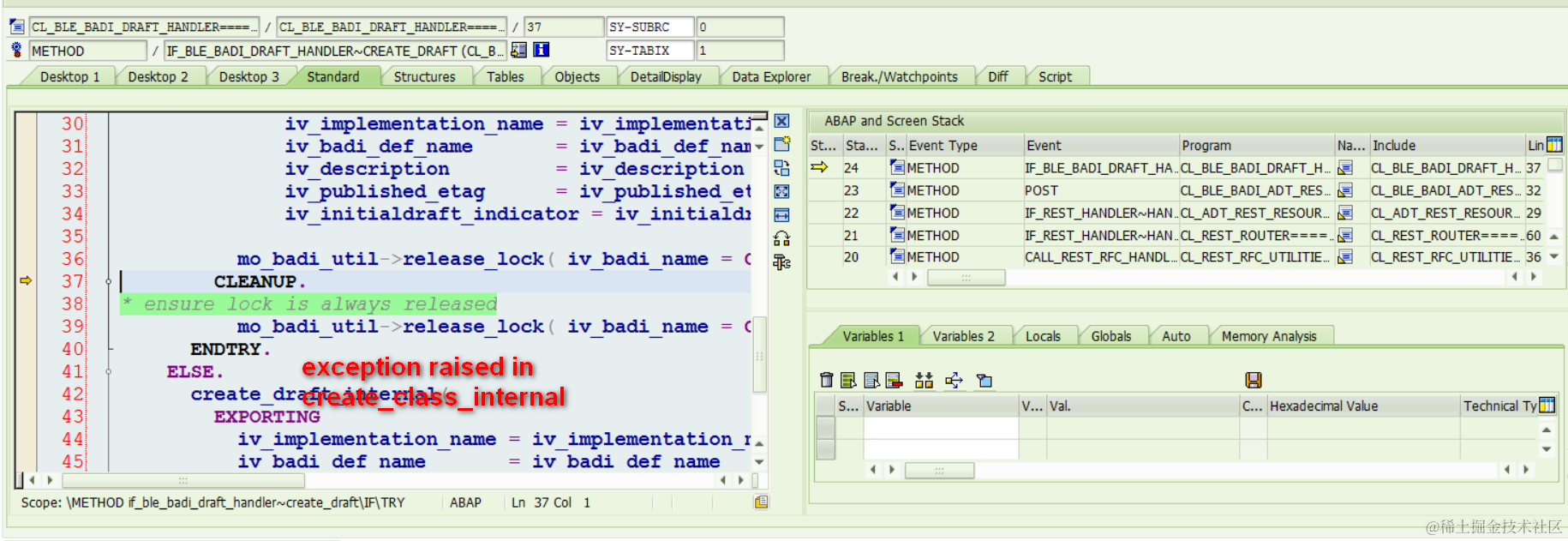
Task: Click the maximize tool full-screen icon
Action: point(781,191)
